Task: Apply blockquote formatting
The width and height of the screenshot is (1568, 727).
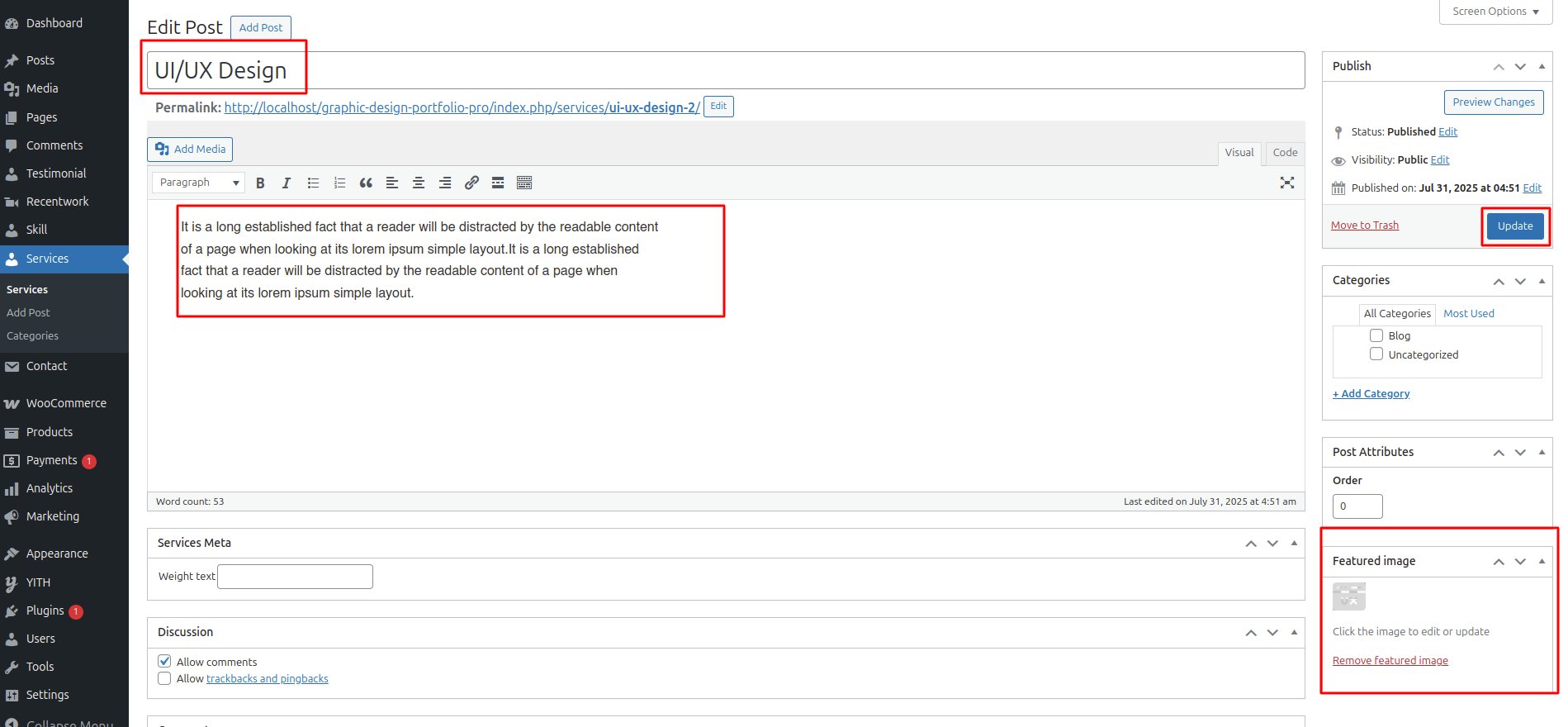Action: tap(366, 183)
